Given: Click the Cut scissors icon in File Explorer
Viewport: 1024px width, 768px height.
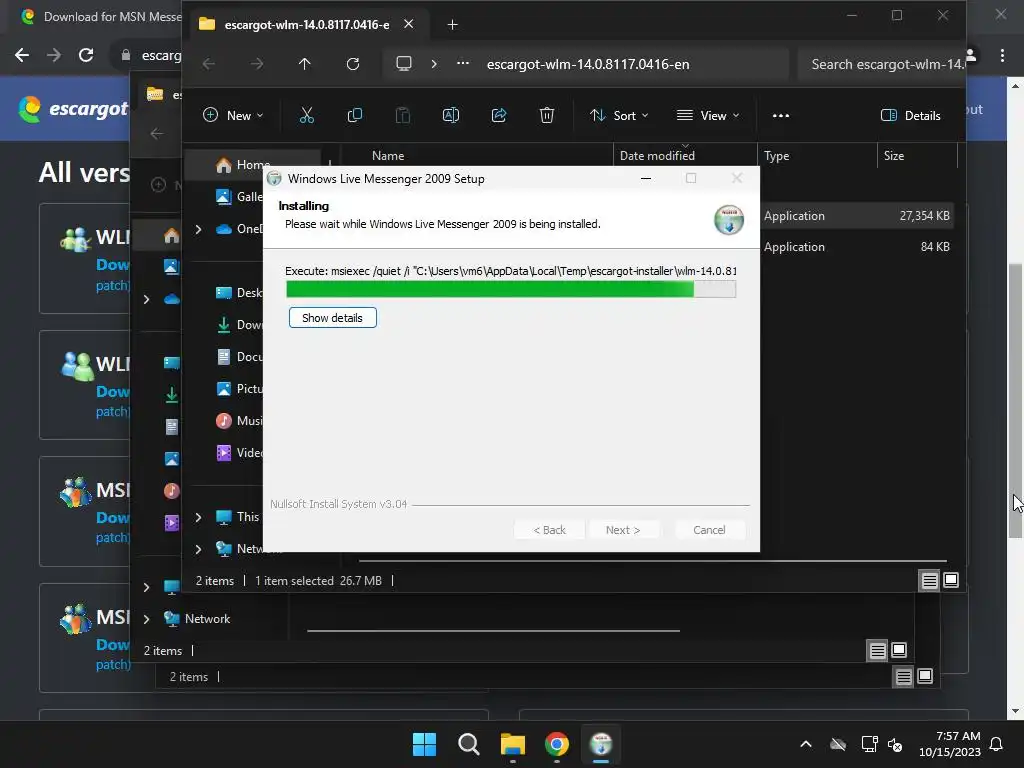Looking at the screenshot, I should 306,116.
